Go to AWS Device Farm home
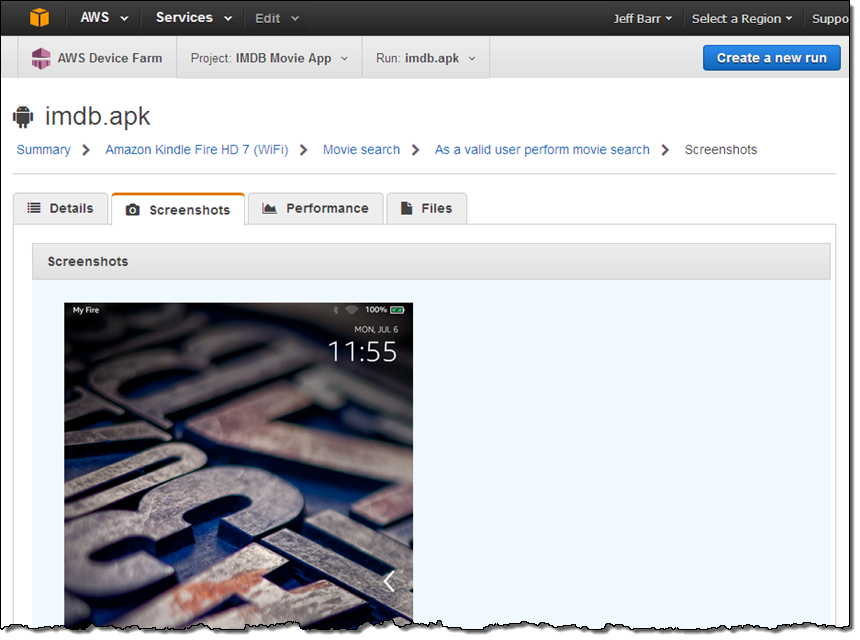860x640 pixels. pyautogui.click(x=97, y=58)
